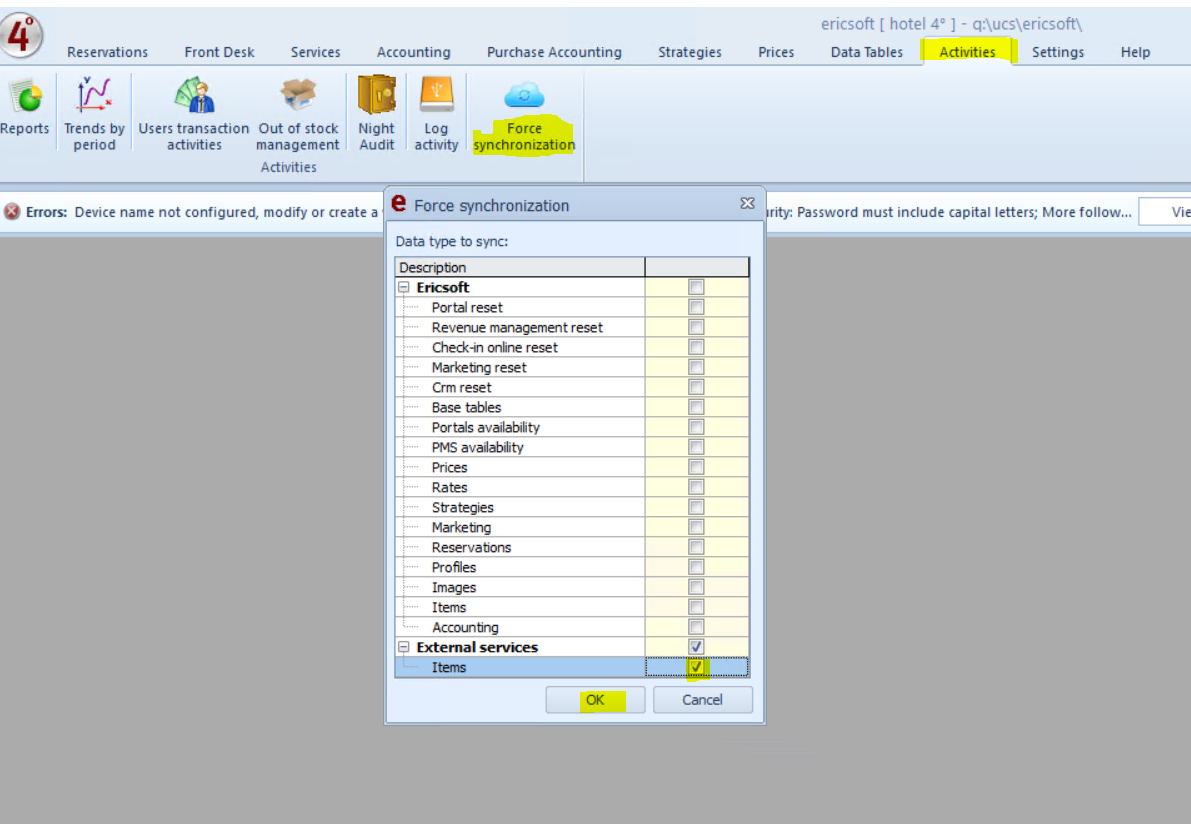
Task: Select the PMS availability row label
Action: click(478, 447)
